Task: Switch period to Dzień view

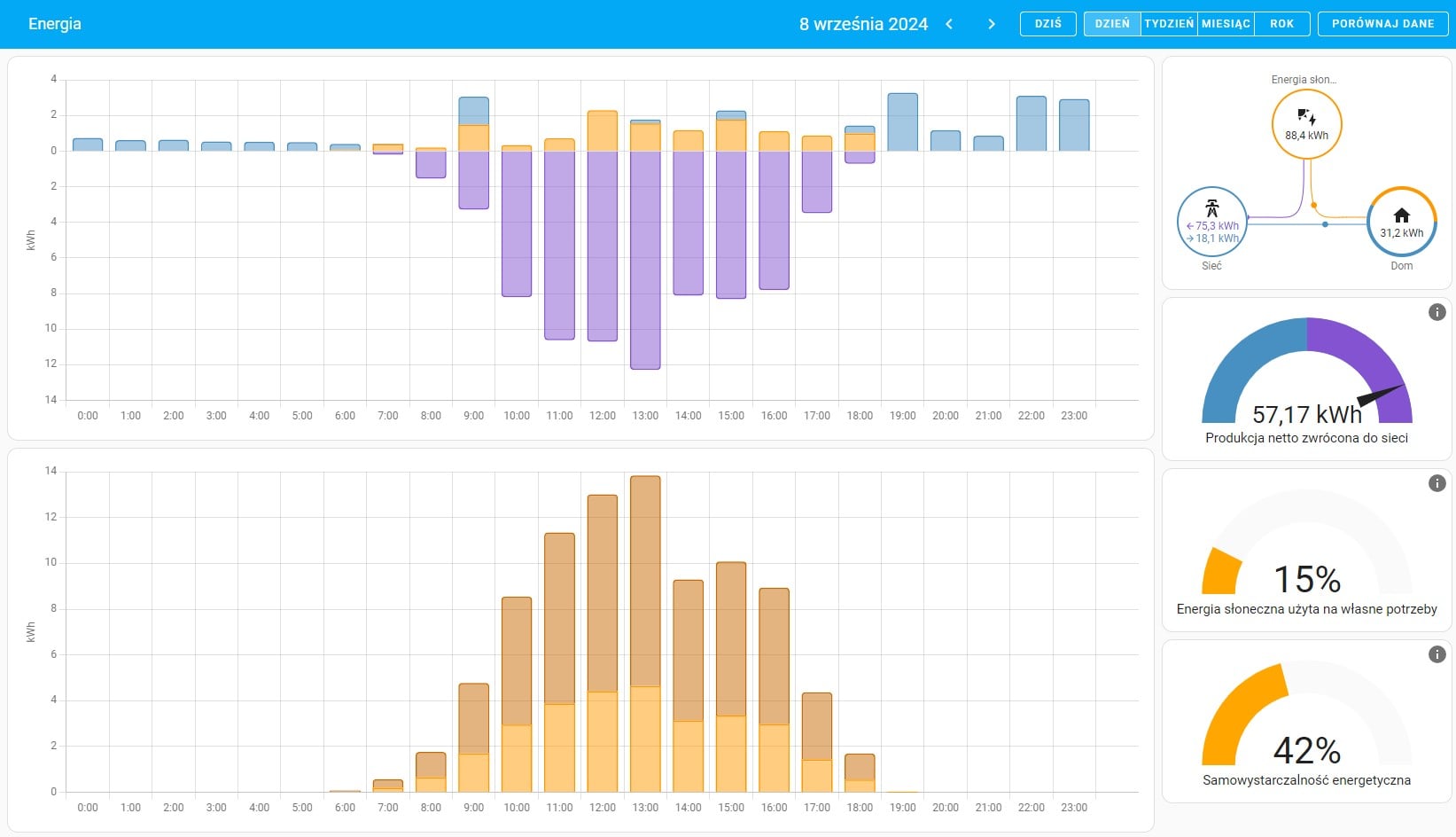Action: click(1112, 24)
